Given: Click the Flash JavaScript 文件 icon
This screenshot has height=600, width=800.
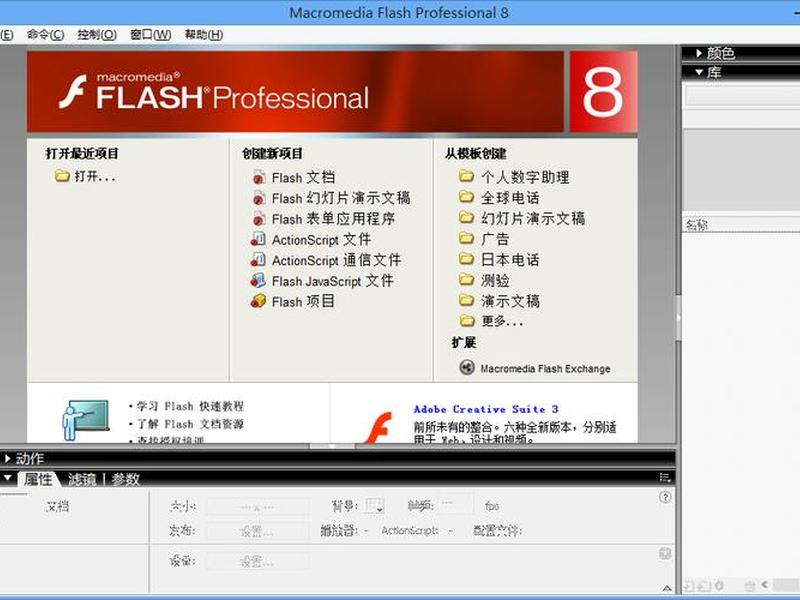Looking at the screenshot, I should [x=258, y=281].
